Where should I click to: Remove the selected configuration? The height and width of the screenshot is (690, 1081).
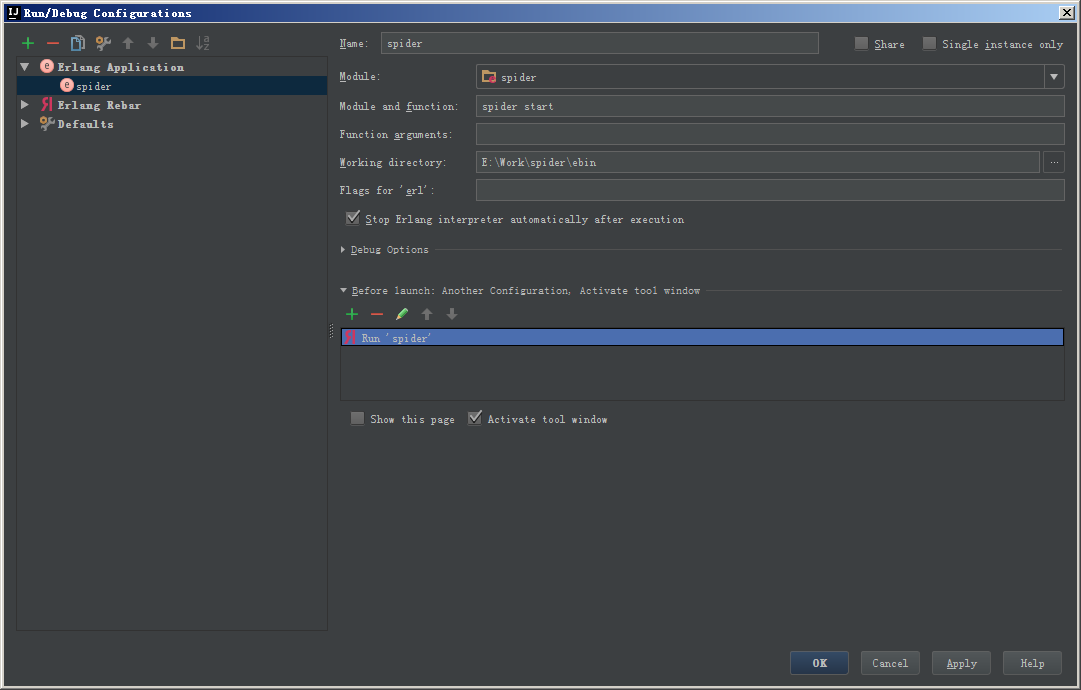pos(52,43)
